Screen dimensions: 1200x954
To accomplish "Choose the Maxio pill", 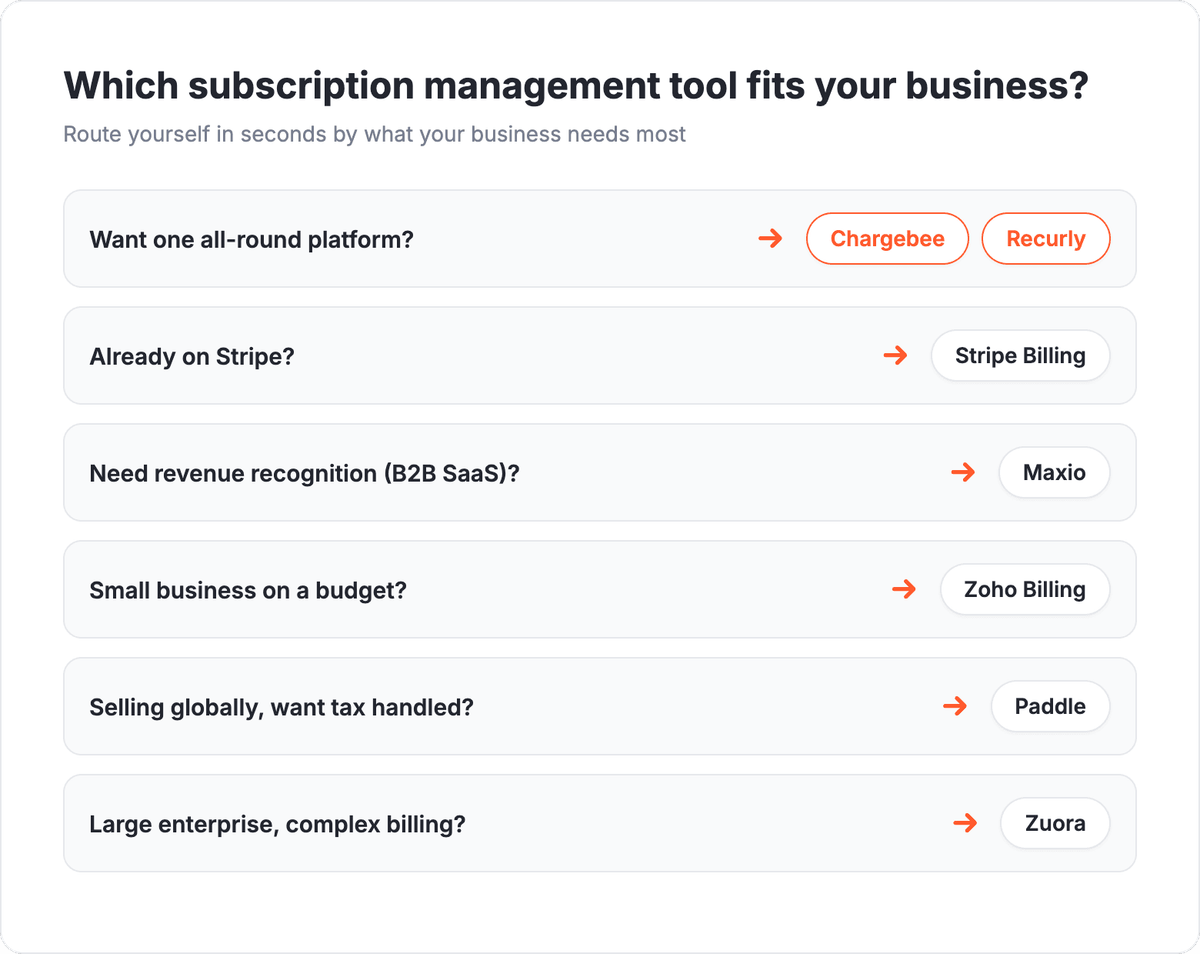I will click(1054, 473).
